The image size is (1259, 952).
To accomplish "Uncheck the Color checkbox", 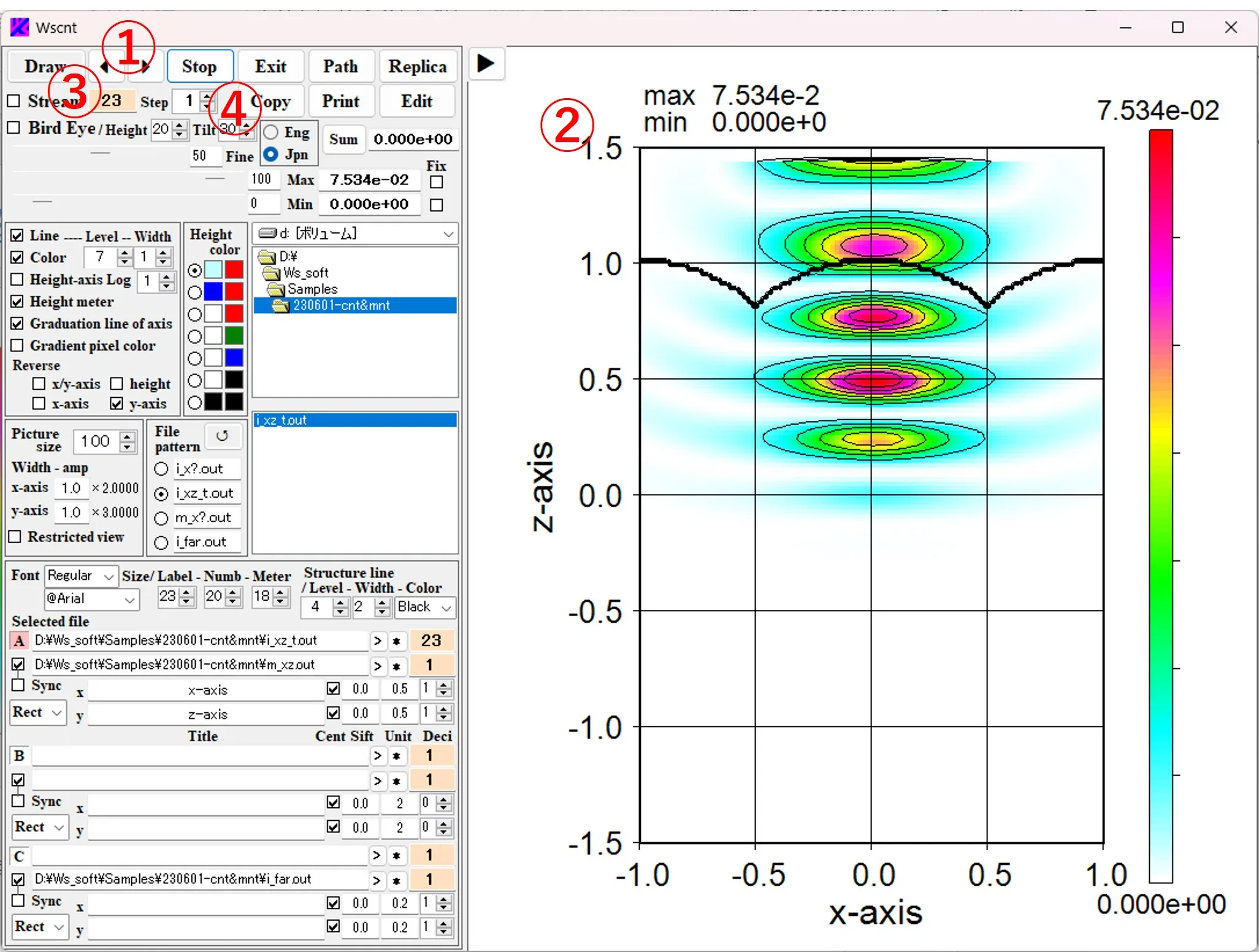I will coord(17,257).
